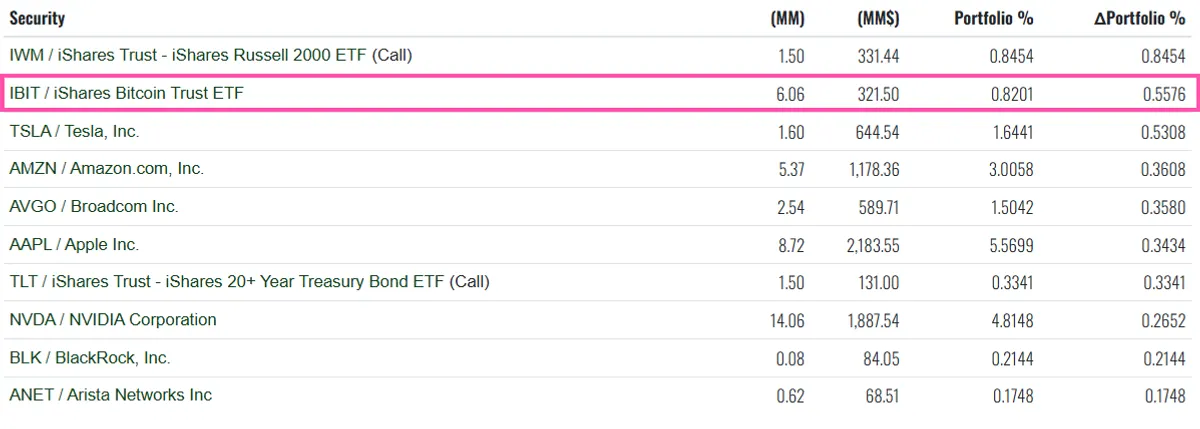Open the AAPL / Apple Inc. link
This screenshot has width=1200, height=429.
74,245
